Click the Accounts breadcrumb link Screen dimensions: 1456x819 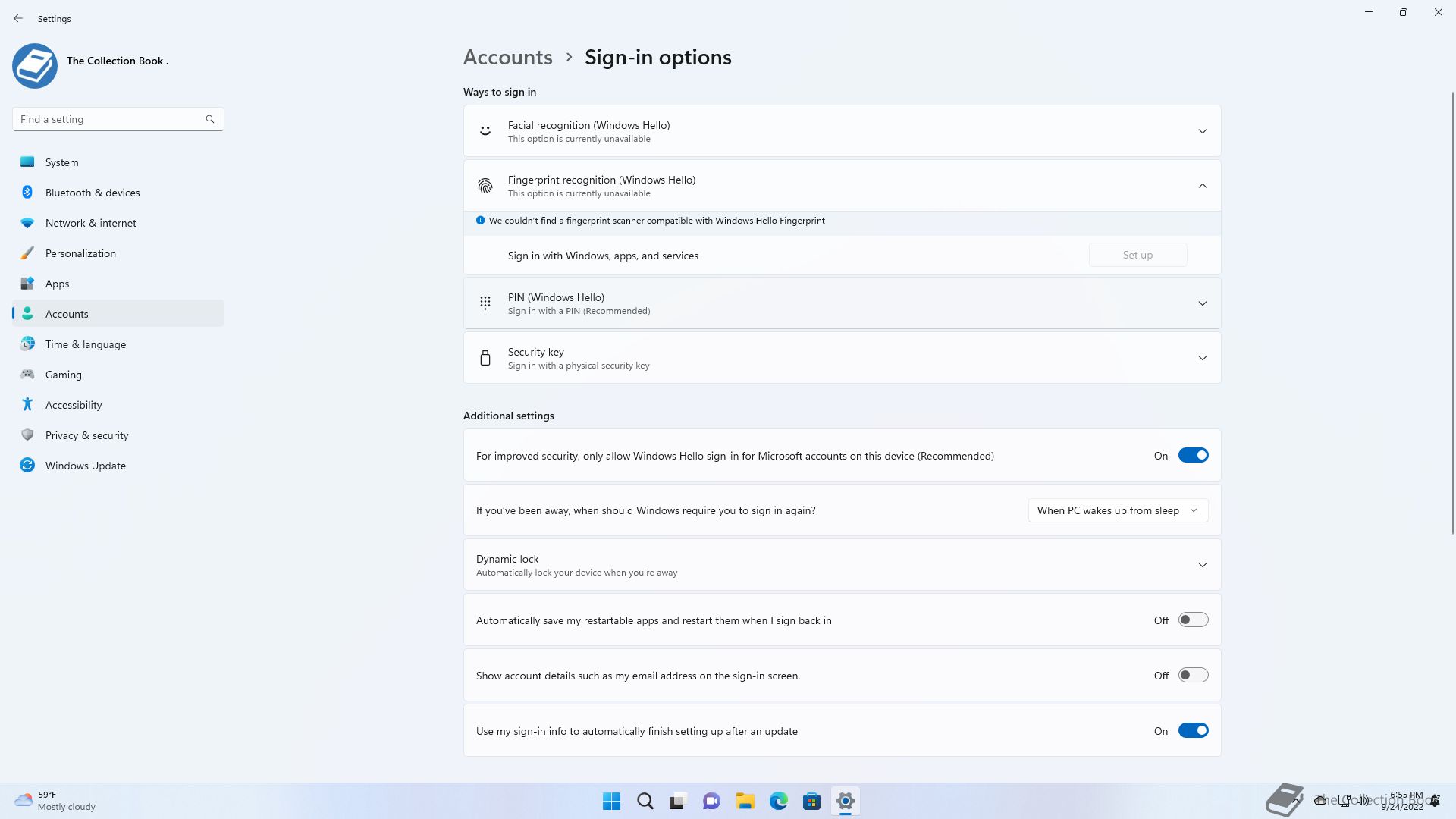(507, 58)
